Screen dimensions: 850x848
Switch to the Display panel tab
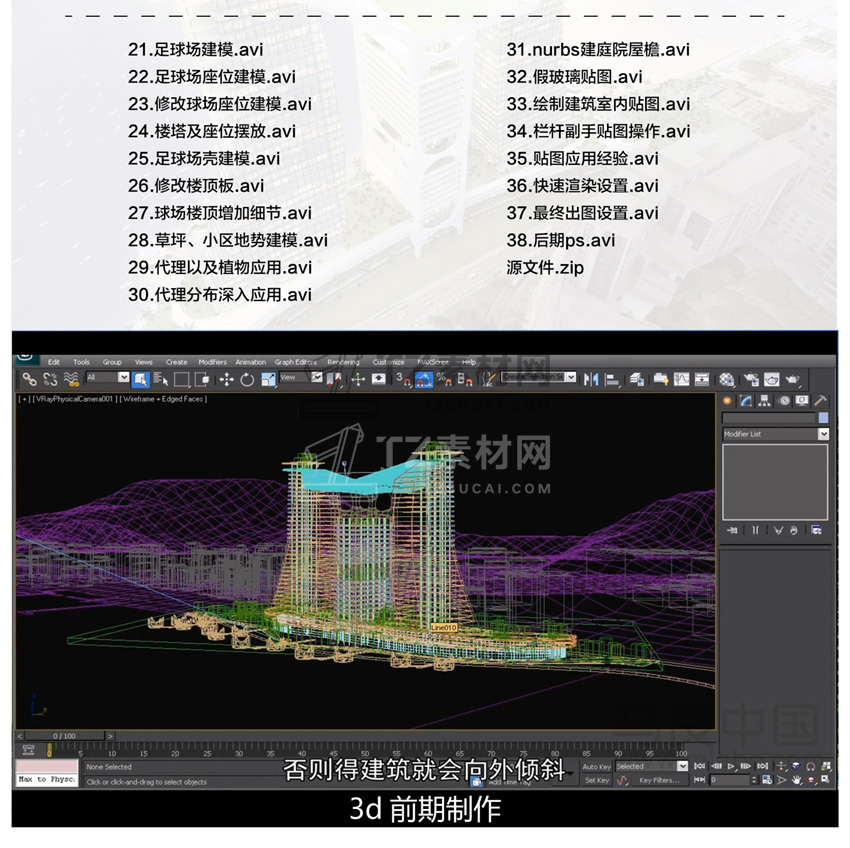point(802,401)
